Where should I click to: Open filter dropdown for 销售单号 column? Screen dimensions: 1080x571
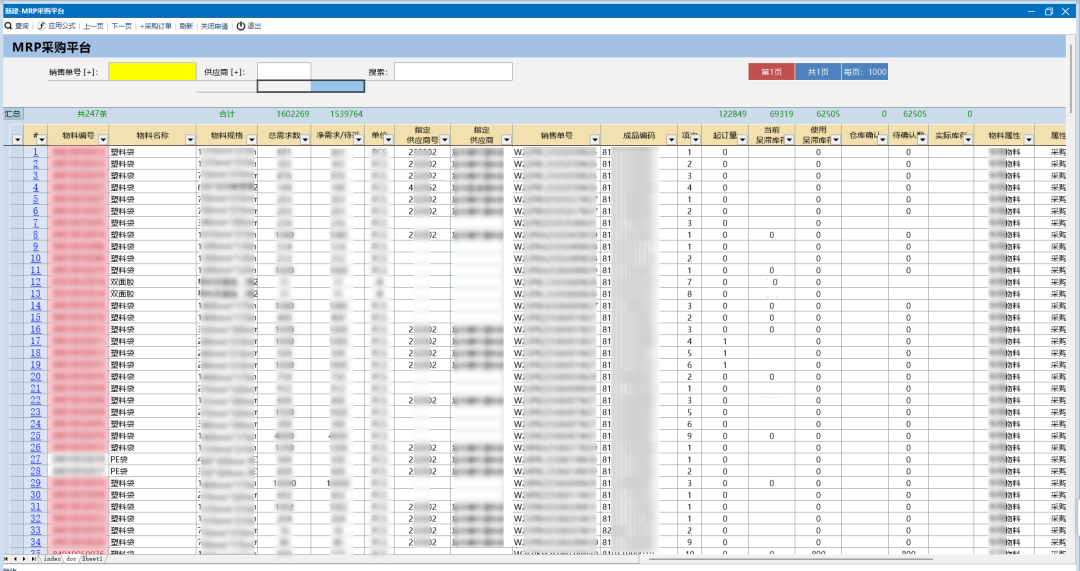point(594,140)
